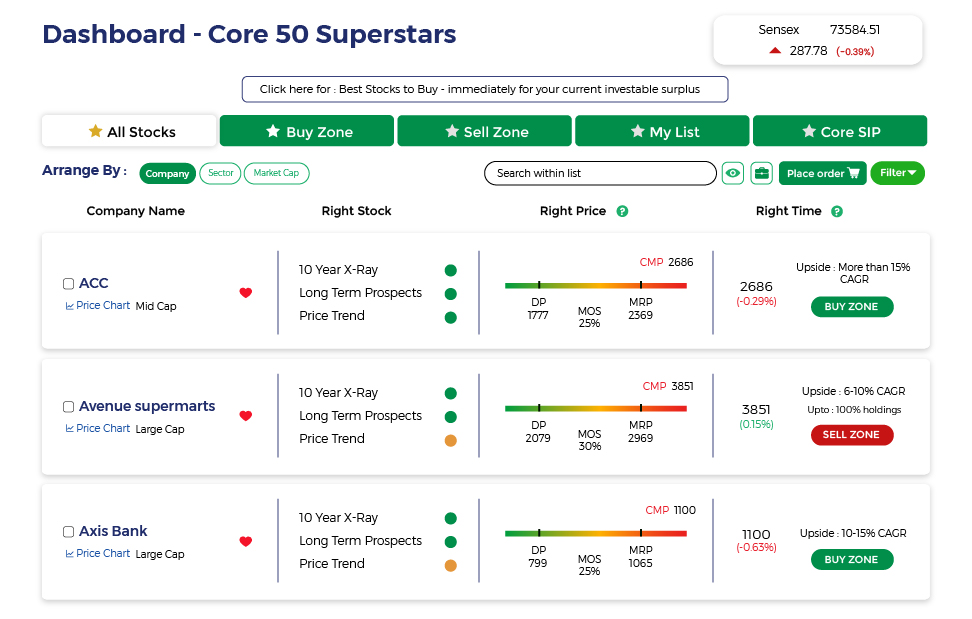Tick the Axis Bank checkbox
Screen dimensions: 972x619
[x=68, y=532]
